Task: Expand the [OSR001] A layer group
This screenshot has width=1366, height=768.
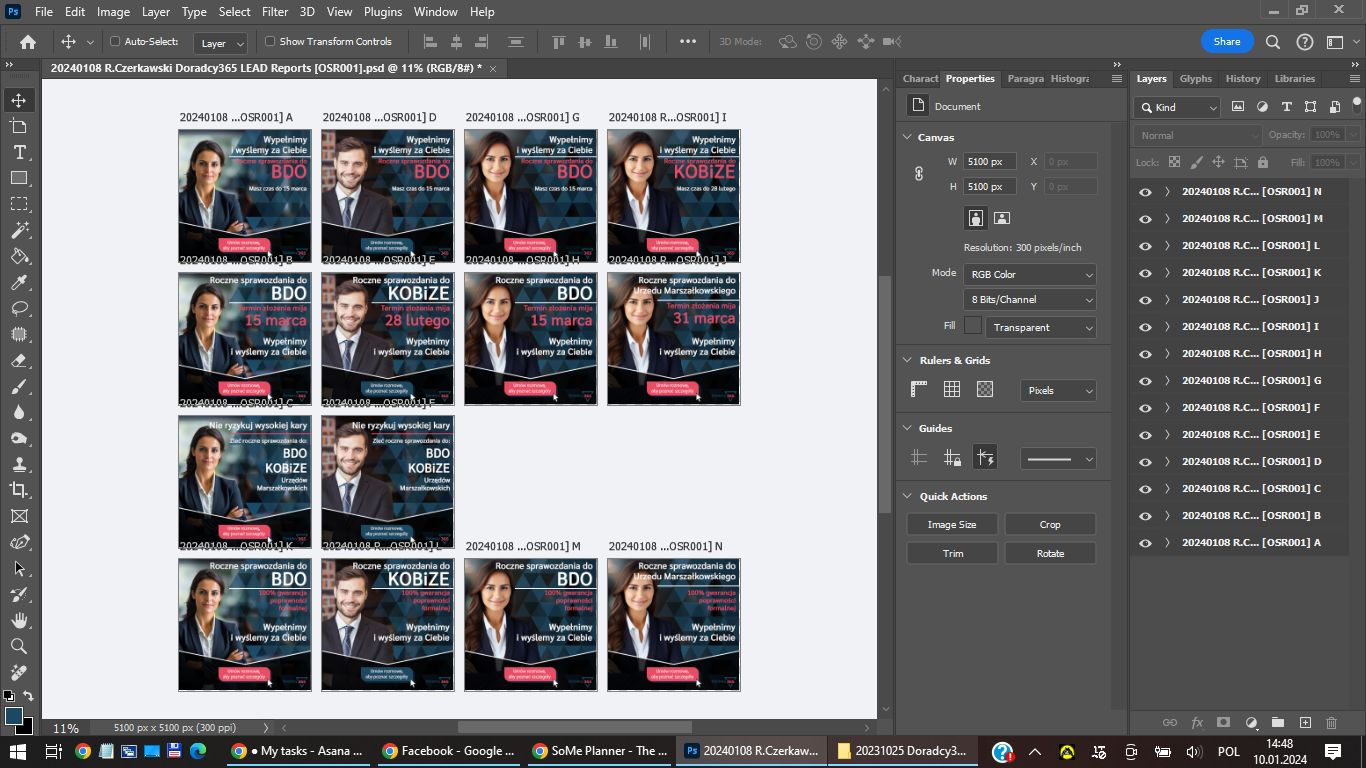Action: 1166,543
